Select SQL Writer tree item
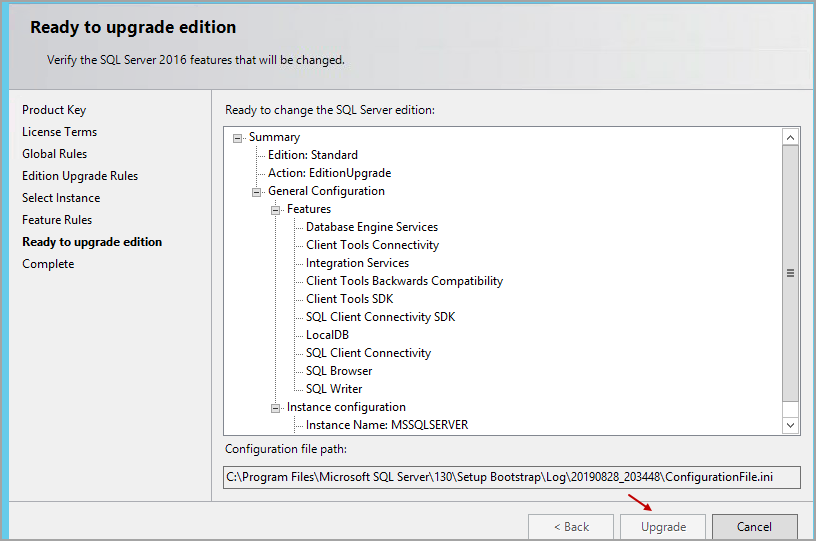The width and height of the screenshot is (816, 541). pyautogui.click(x=334, y=389)
